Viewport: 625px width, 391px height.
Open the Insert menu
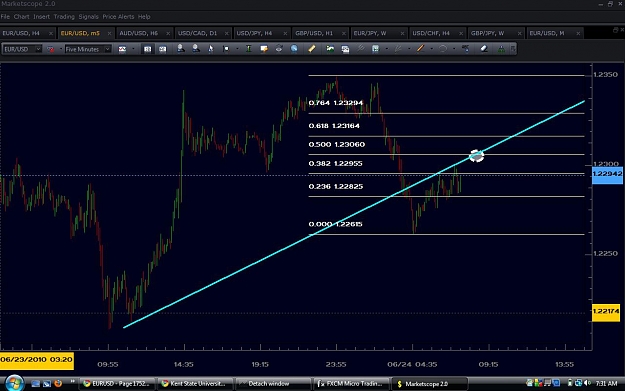(41, 17)
